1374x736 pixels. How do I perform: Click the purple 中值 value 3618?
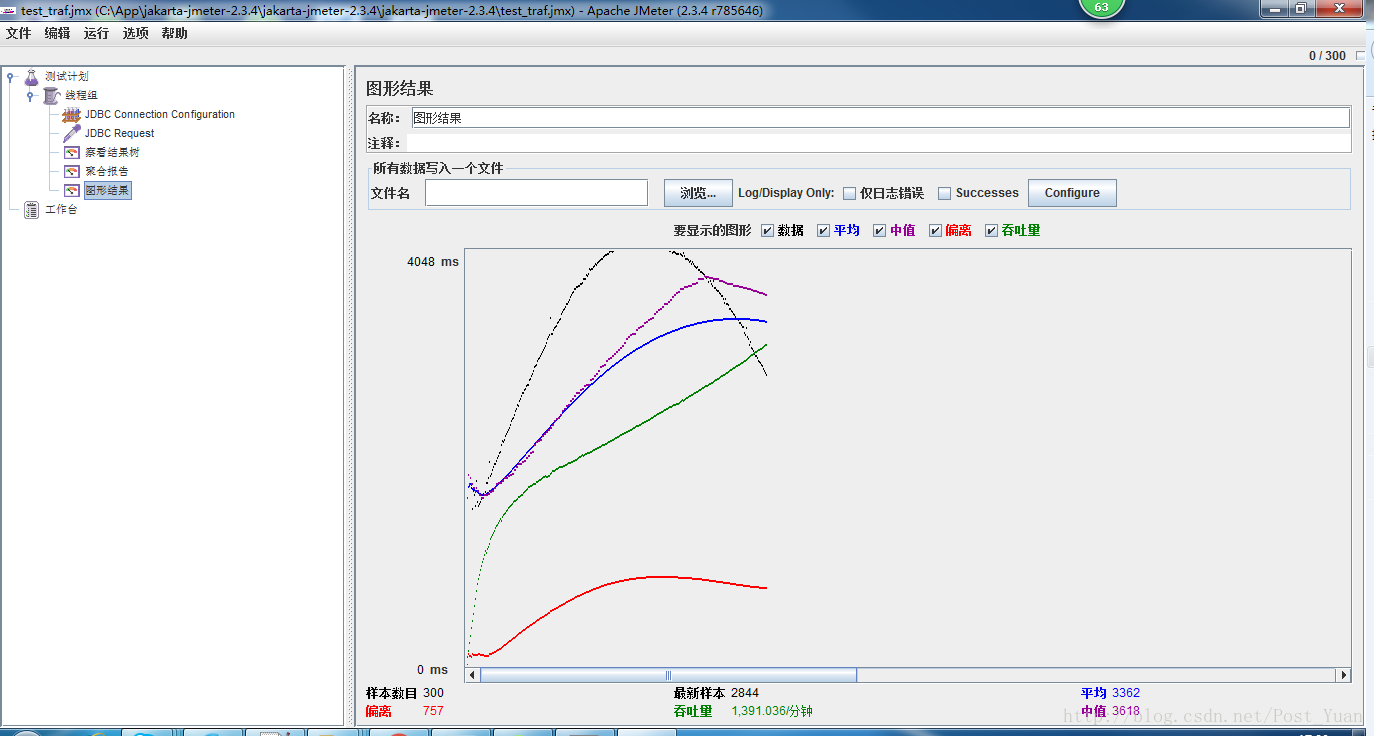pos(1126,711)
